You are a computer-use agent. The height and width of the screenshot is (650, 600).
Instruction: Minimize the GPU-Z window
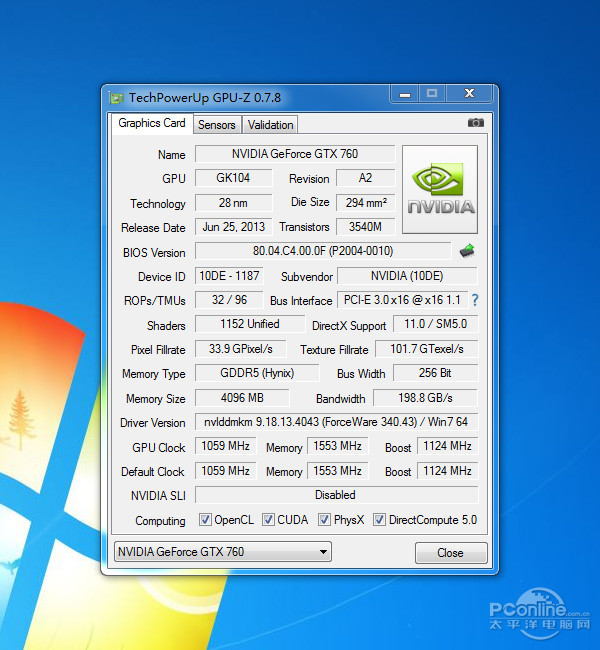404,94
